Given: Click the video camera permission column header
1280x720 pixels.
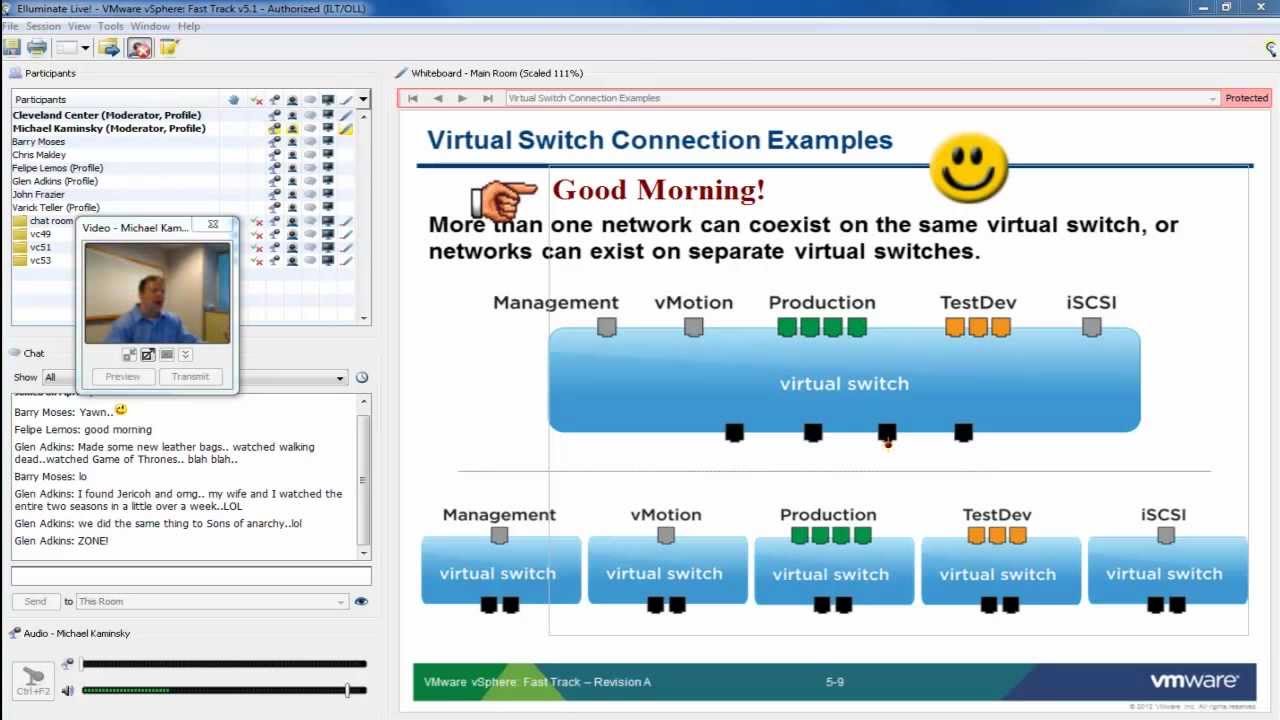Looking at the screenshot, I should coord(292,100).
